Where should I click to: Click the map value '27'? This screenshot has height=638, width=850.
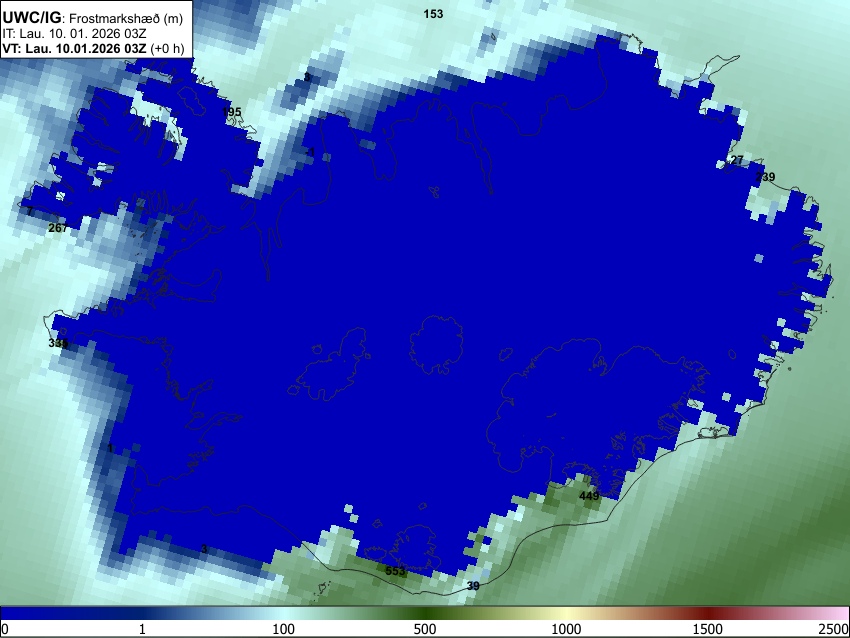click(x=737, y=160)
